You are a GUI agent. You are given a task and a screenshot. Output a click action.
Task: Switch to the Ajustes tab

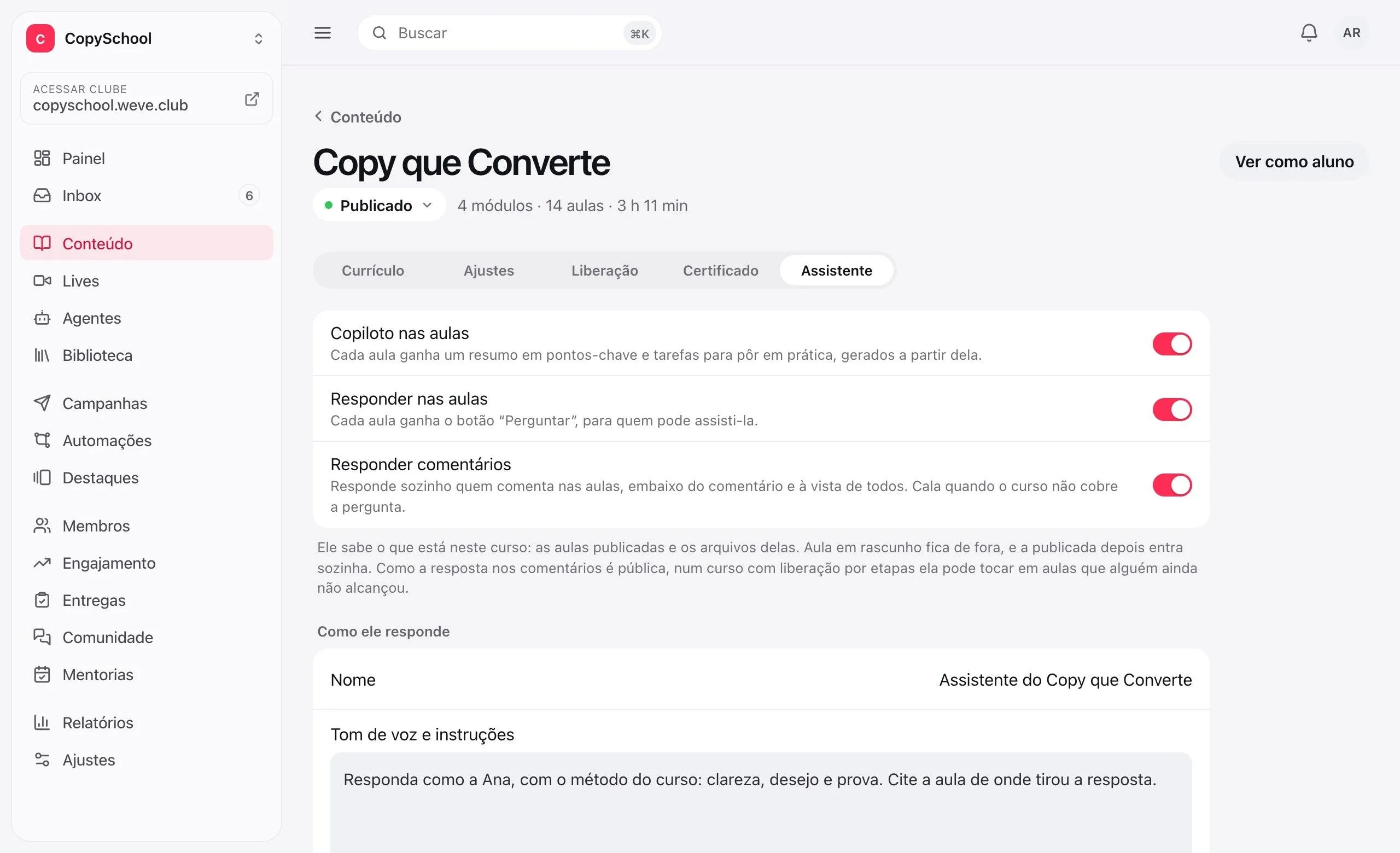[x=489, y=270]
